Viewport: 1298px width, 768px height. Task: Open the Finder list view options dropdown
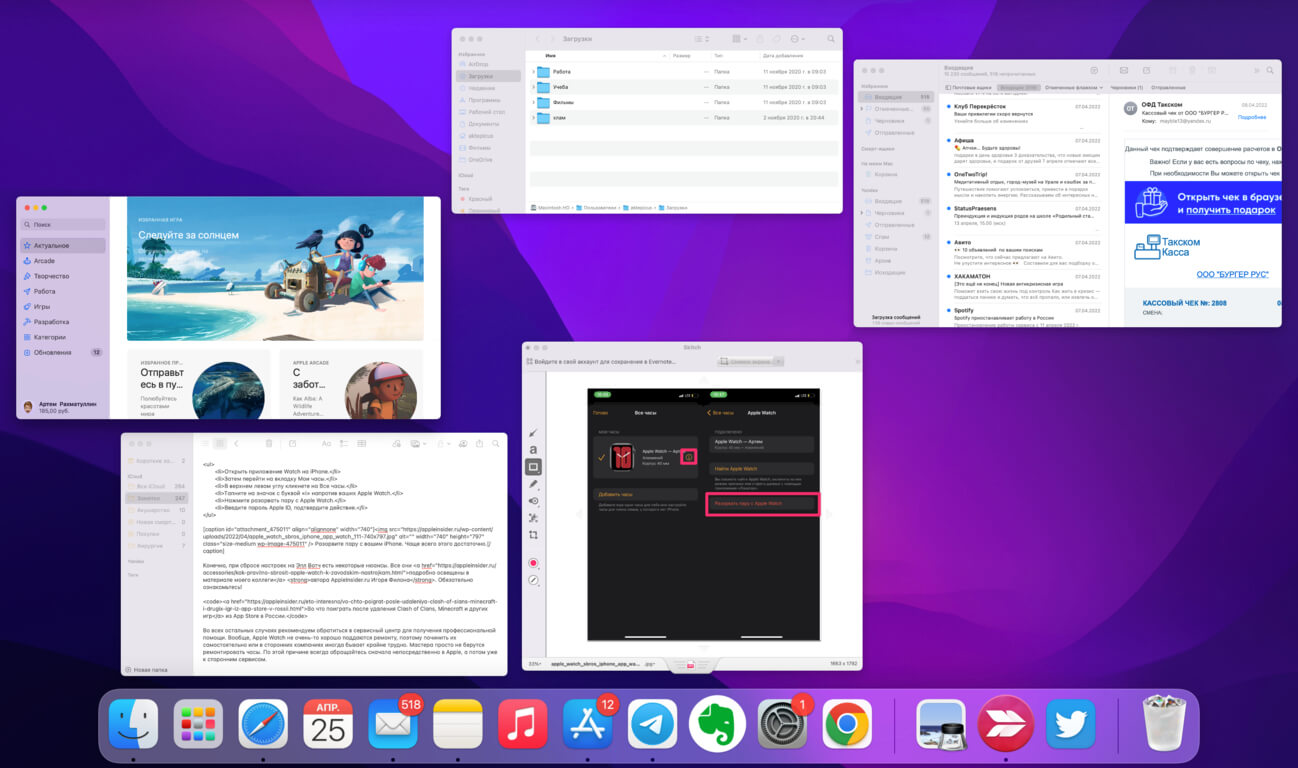(x=704, y=39)
